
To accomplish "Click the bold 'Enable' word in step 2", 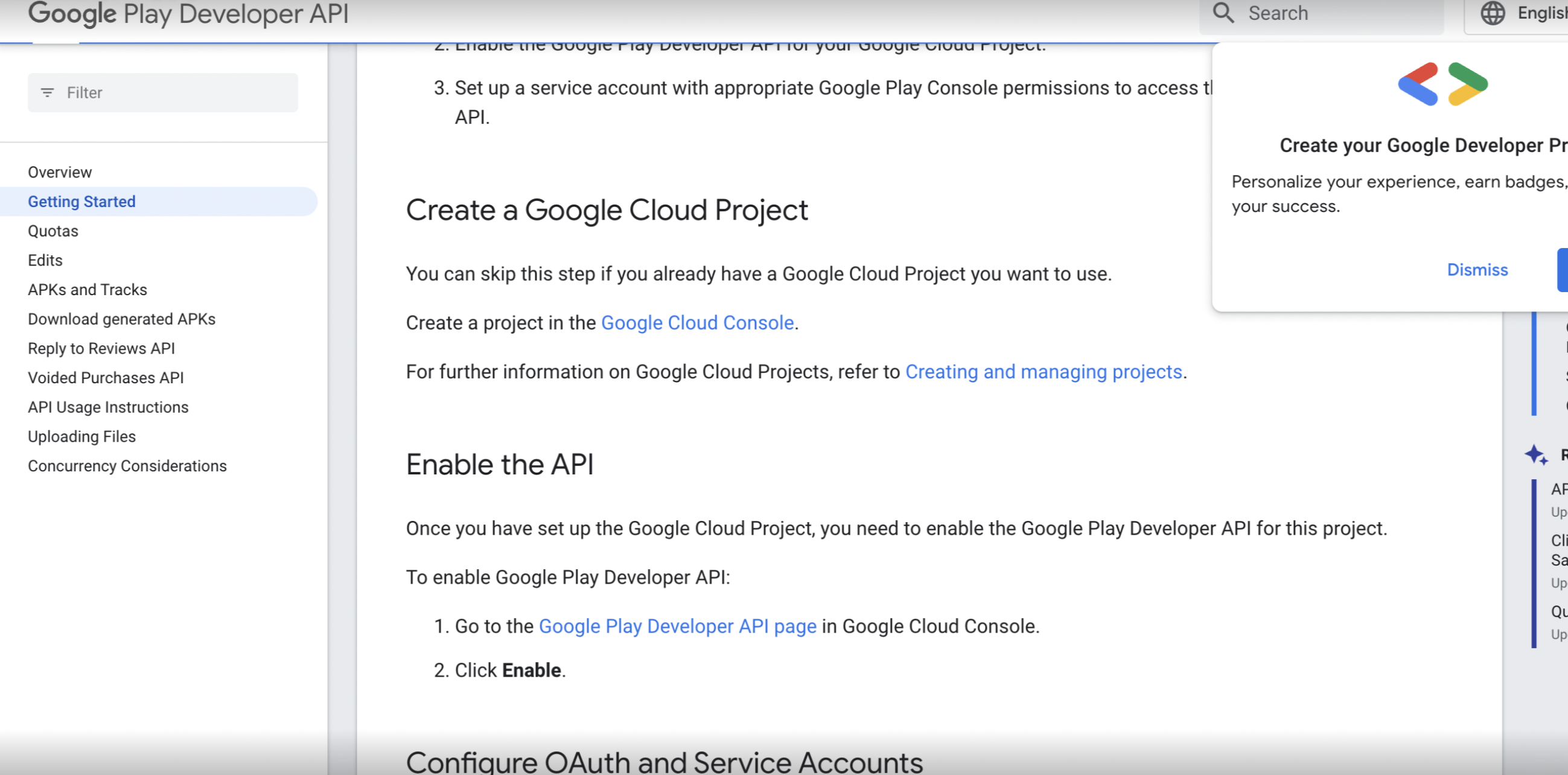I will (x=531, y=671).
